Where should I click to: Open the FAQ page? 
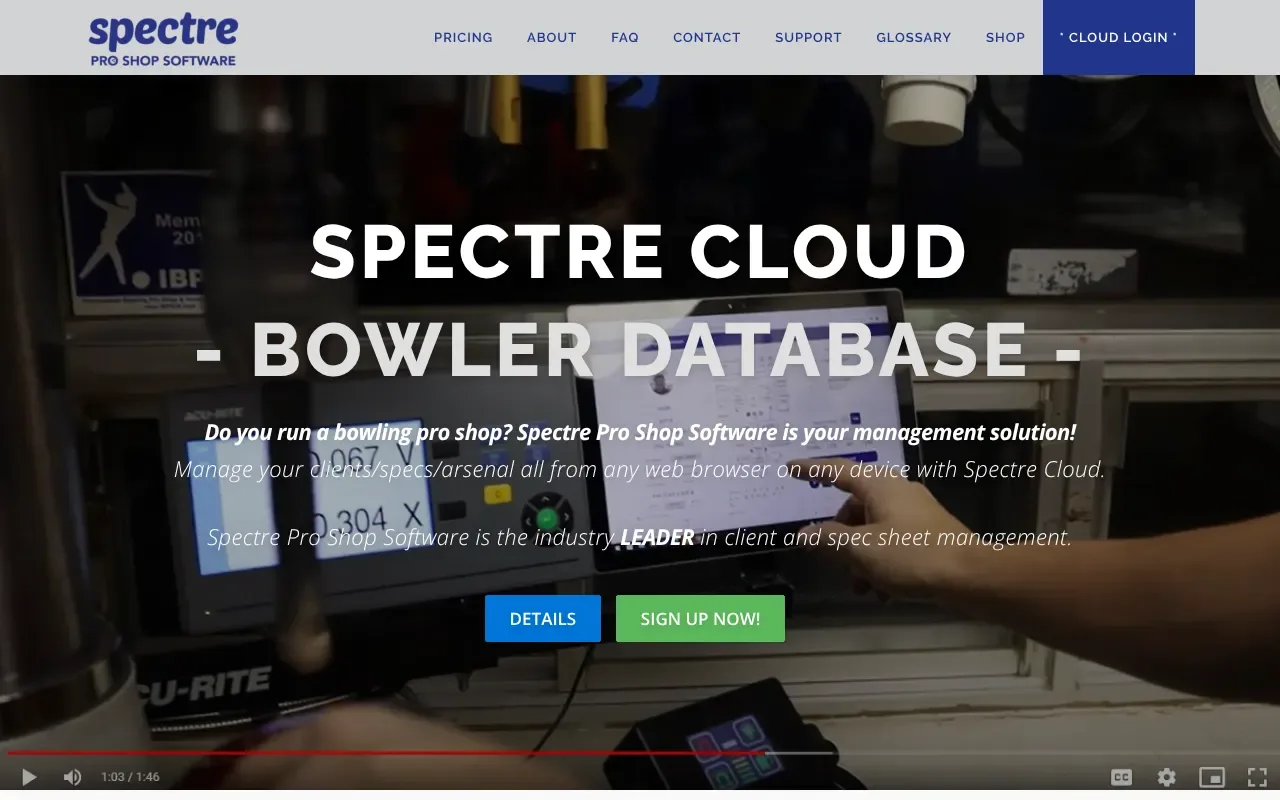624,37
